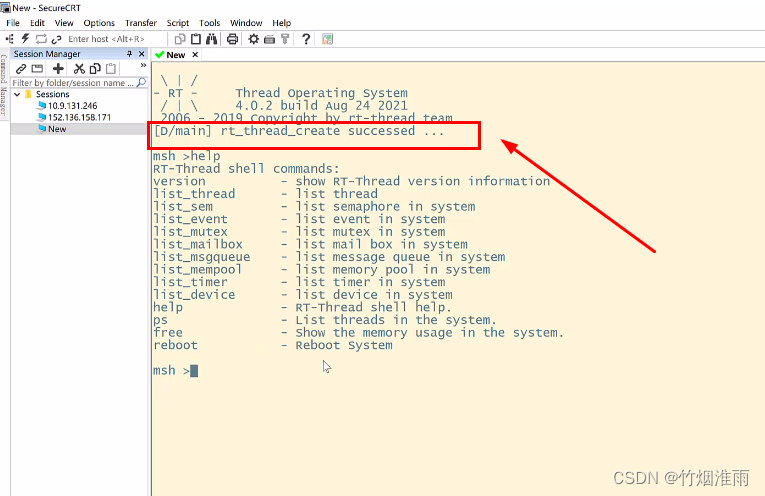The width and height of the screenshot is (765, 496).
Task: Click the public key assistant icon
Action: [x=285, y=39]
